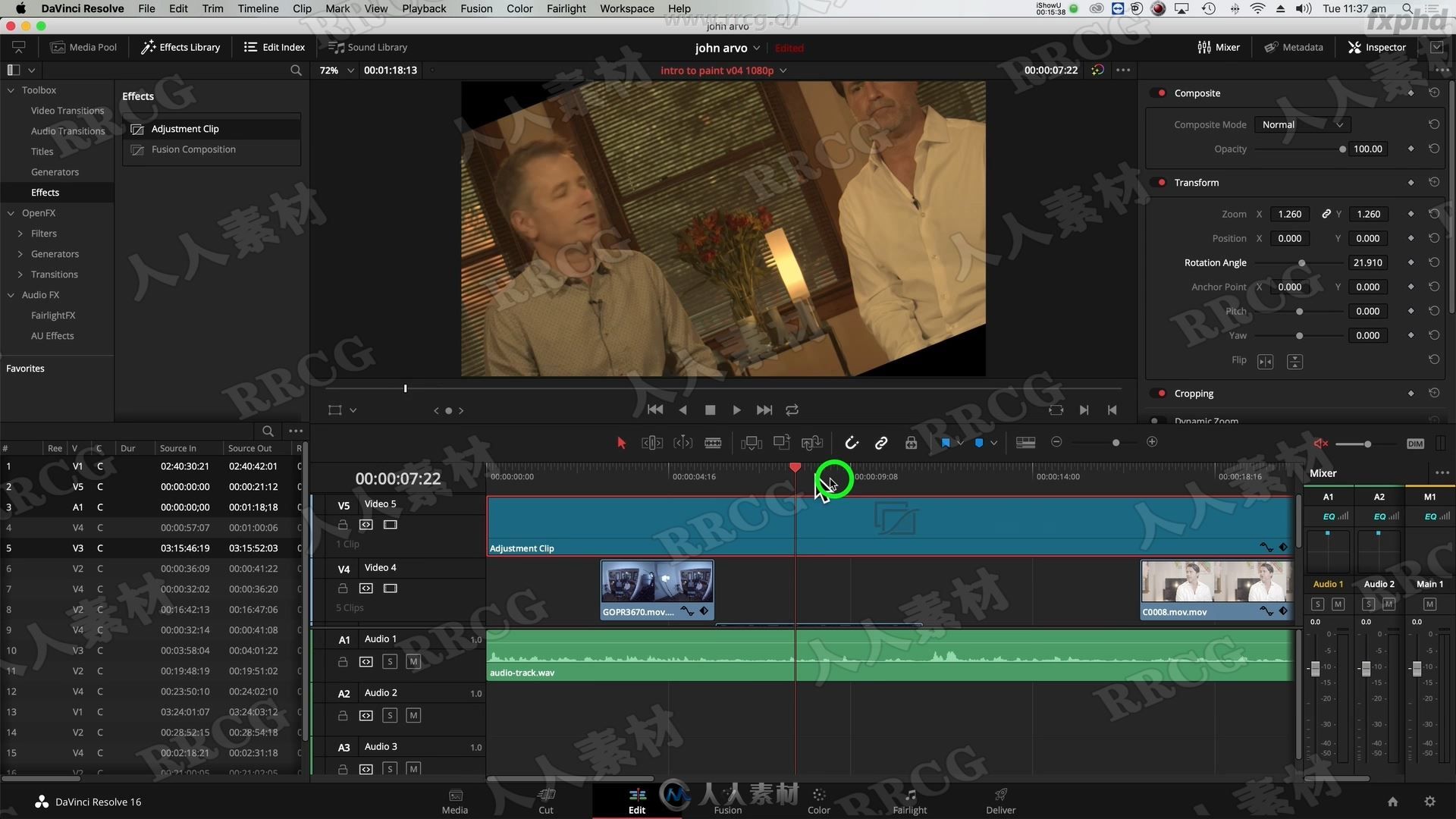Click the blue Flag icon
Image resolution: width=1456 pixels, height=819 pixels.
[946, 443]
